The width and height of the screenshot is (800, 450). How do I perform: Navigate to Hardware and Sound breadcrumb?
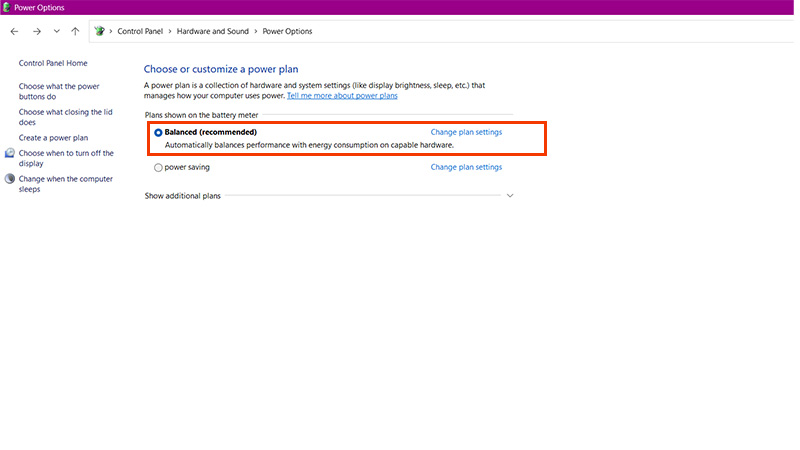(213, 31)
